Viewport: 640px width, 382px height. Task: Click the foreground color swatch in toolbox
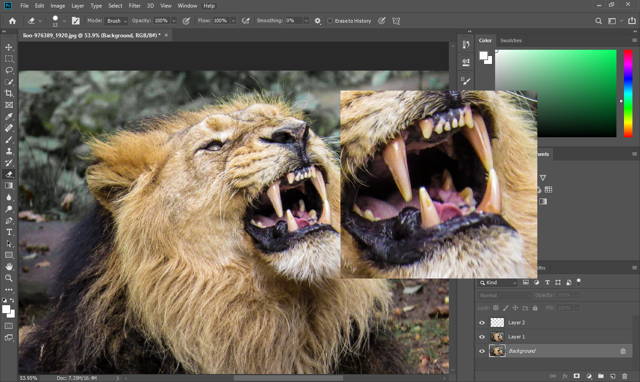(6, 309)
